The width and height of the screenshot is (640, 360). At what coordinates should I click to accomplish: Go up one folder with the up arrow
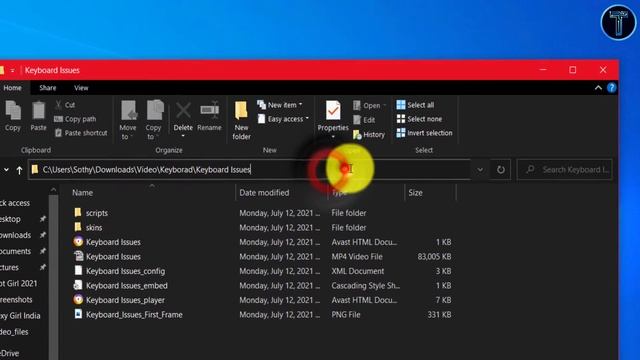(x=19, y=170)
